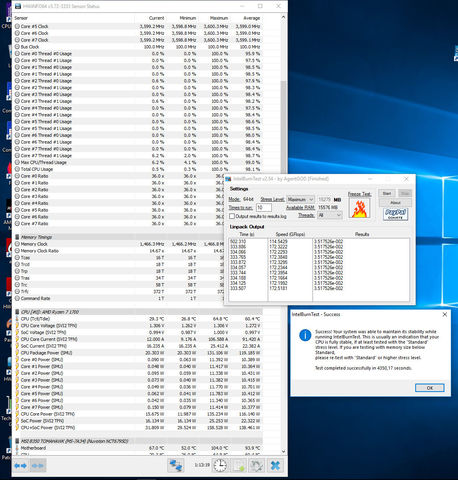Click the sensor icon beside Core #5 Clock
This screenshot has height=480, width=458.
click(17, 26)
